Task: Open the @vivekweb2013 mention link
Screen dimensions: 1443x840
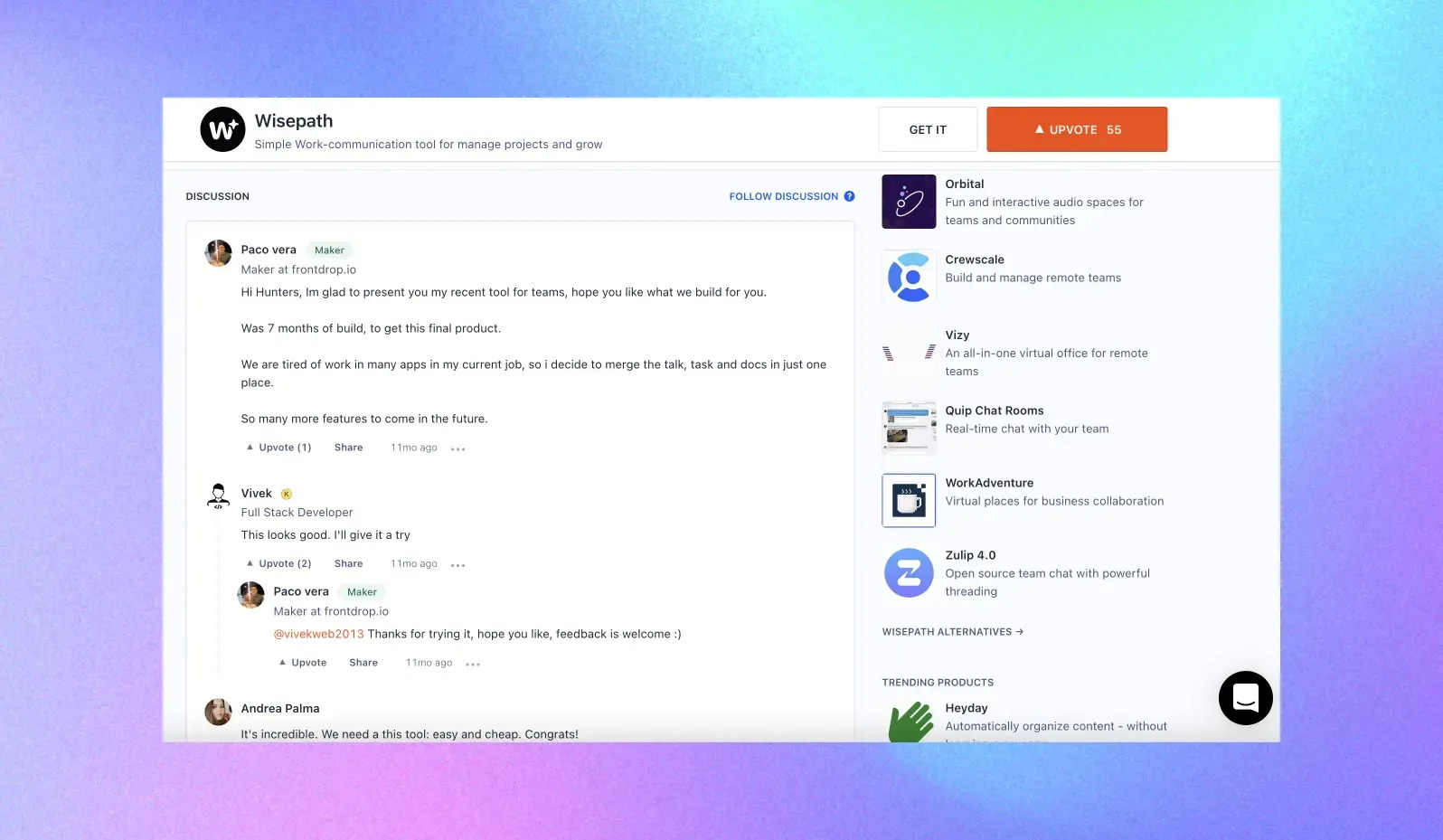Action: 318,634
